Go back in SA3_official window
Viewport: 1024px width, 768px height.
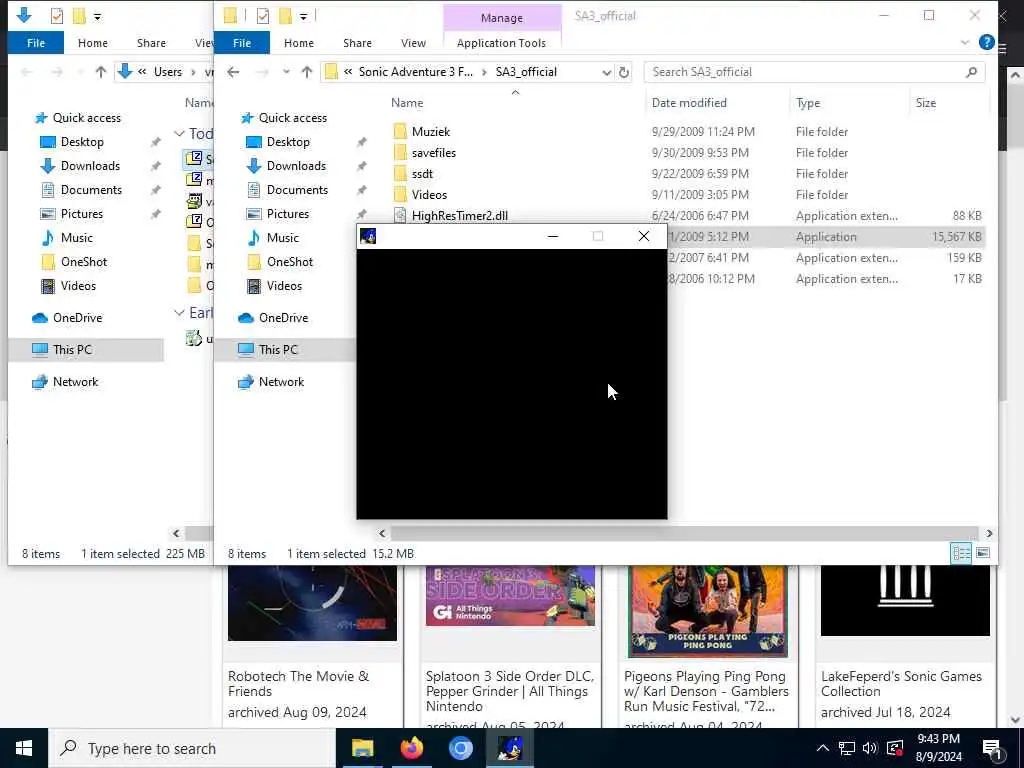click(x=233, y=72)
